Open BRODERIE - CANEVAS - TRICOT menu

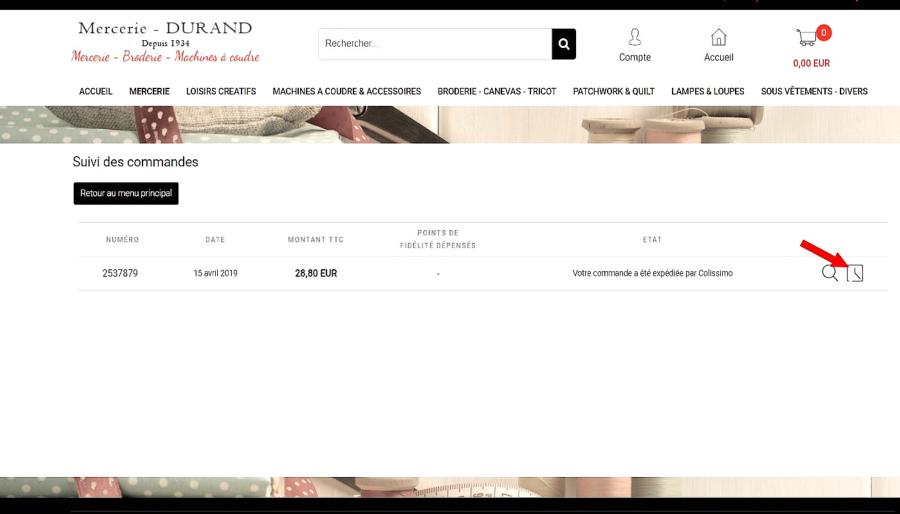pyautogui.click(x=496, y=91)
